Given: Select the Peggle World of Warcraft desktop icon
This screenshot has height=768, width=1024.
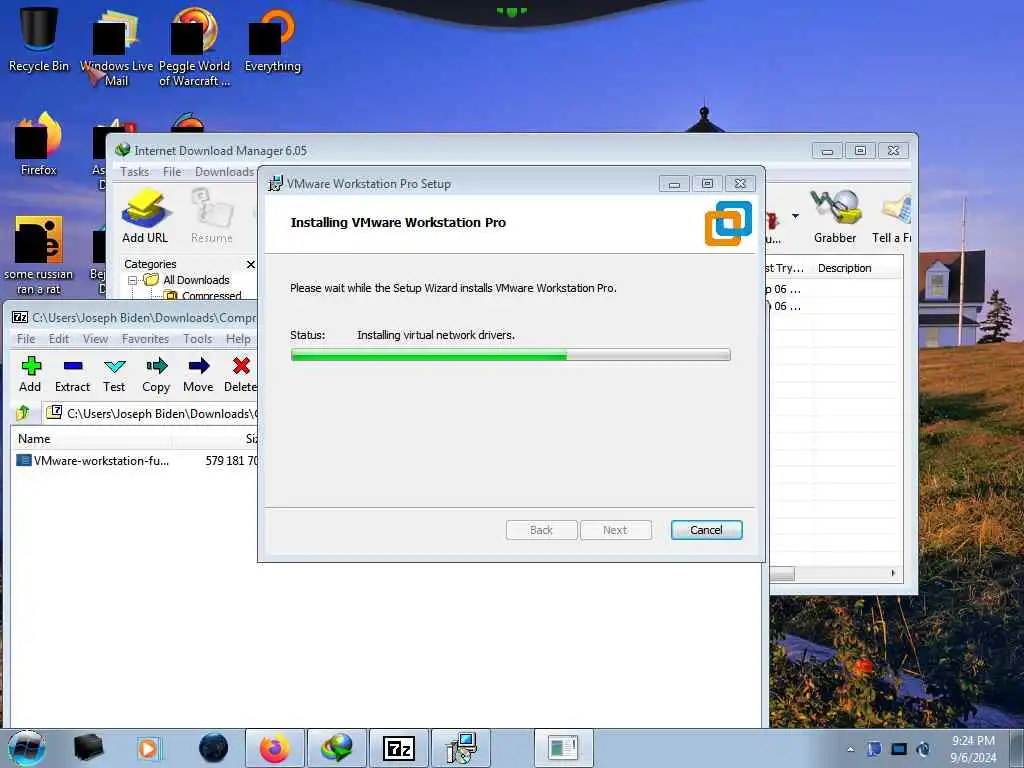Looking at the screenshot, I should [195, 47].
